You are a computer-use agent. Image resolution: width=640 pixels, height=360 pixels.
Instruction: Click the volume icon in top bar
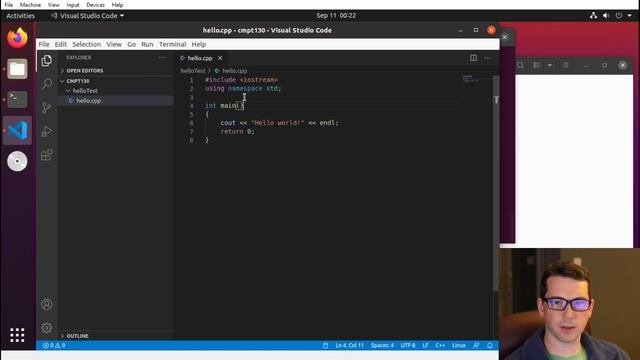(606, 16)
